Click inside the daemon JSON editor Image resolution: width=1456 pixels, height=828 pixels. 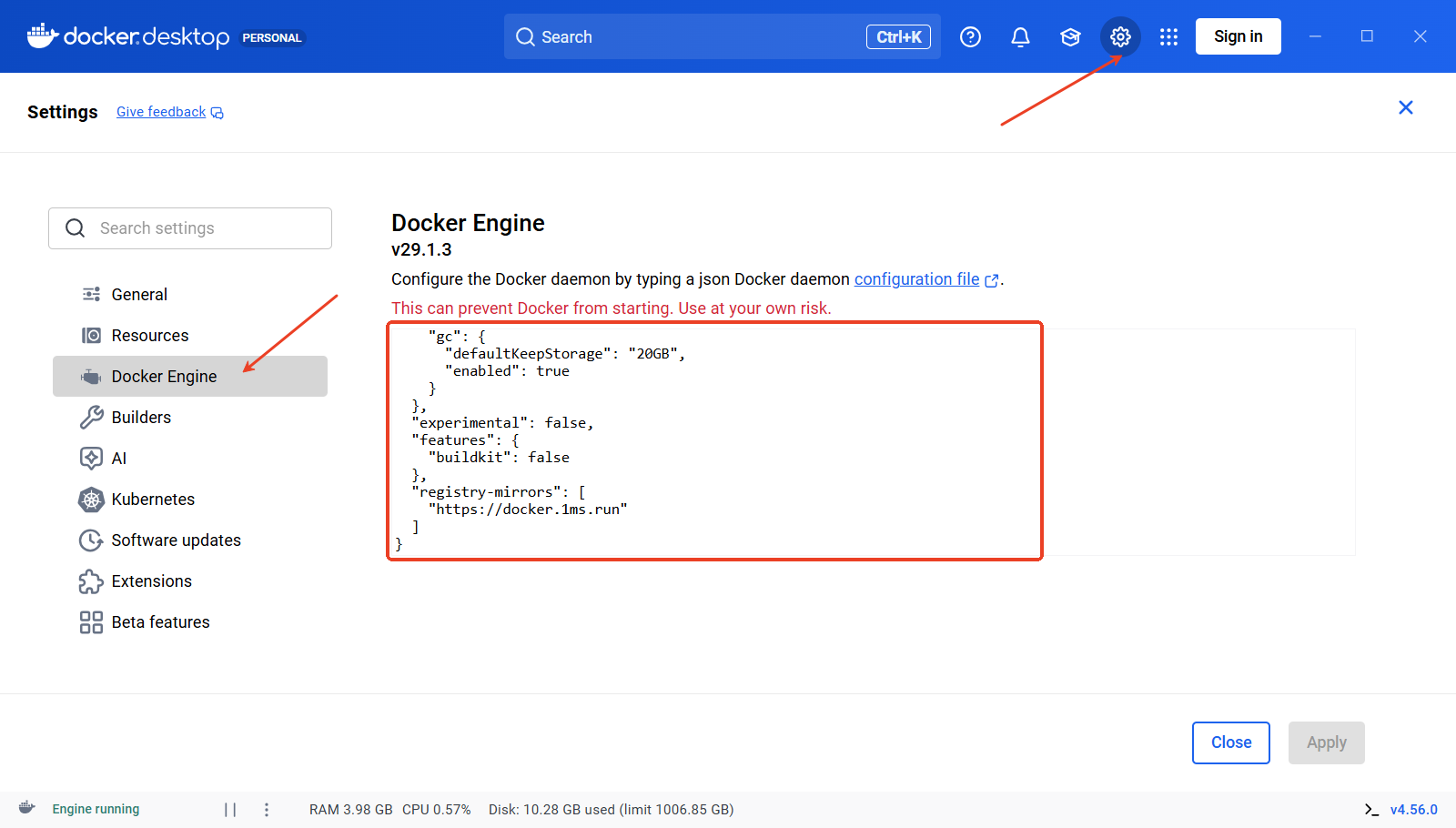[x=872, y=442]
